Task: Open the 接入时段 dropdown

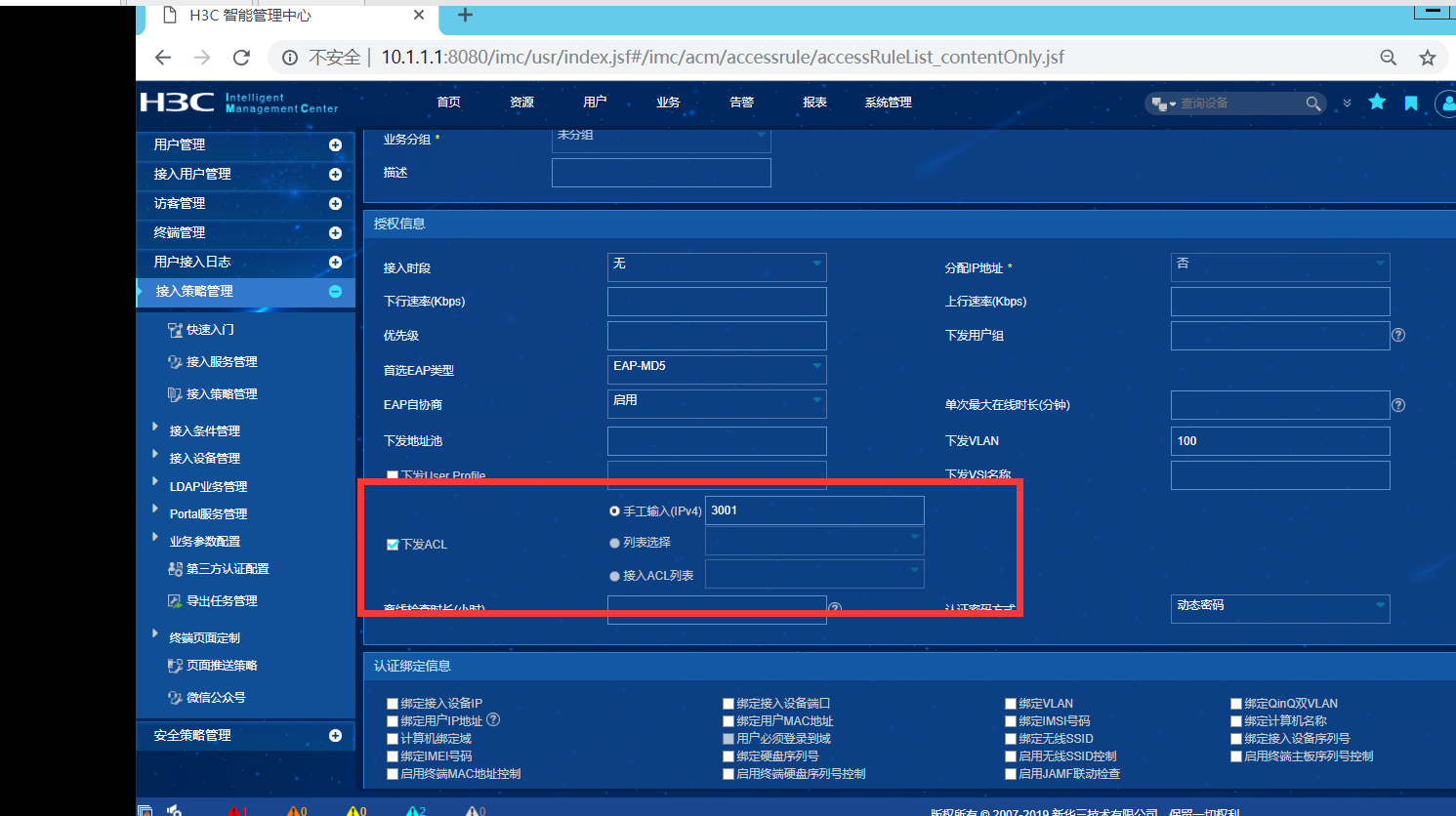Action: click(717, 266)
